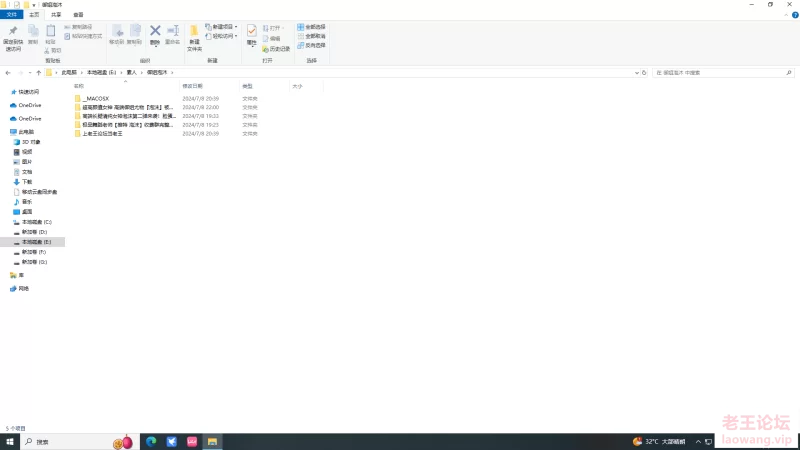
Task: Select the _MACOSX folder
Action: [x=96, y=99]
